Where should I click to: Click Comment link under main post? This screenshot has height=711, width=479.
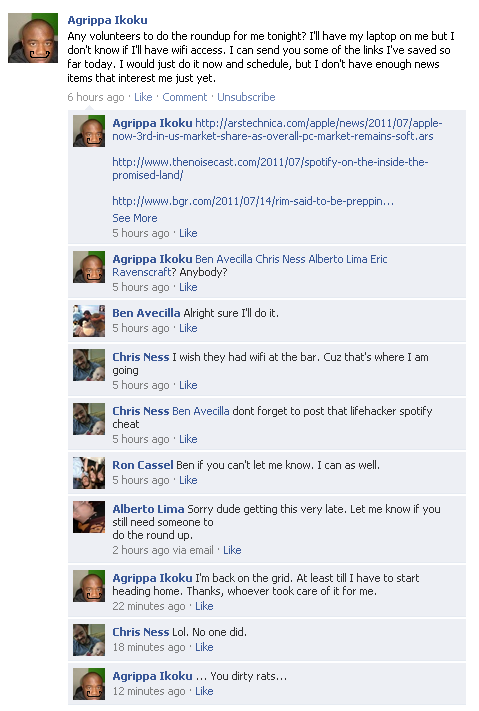185,97
